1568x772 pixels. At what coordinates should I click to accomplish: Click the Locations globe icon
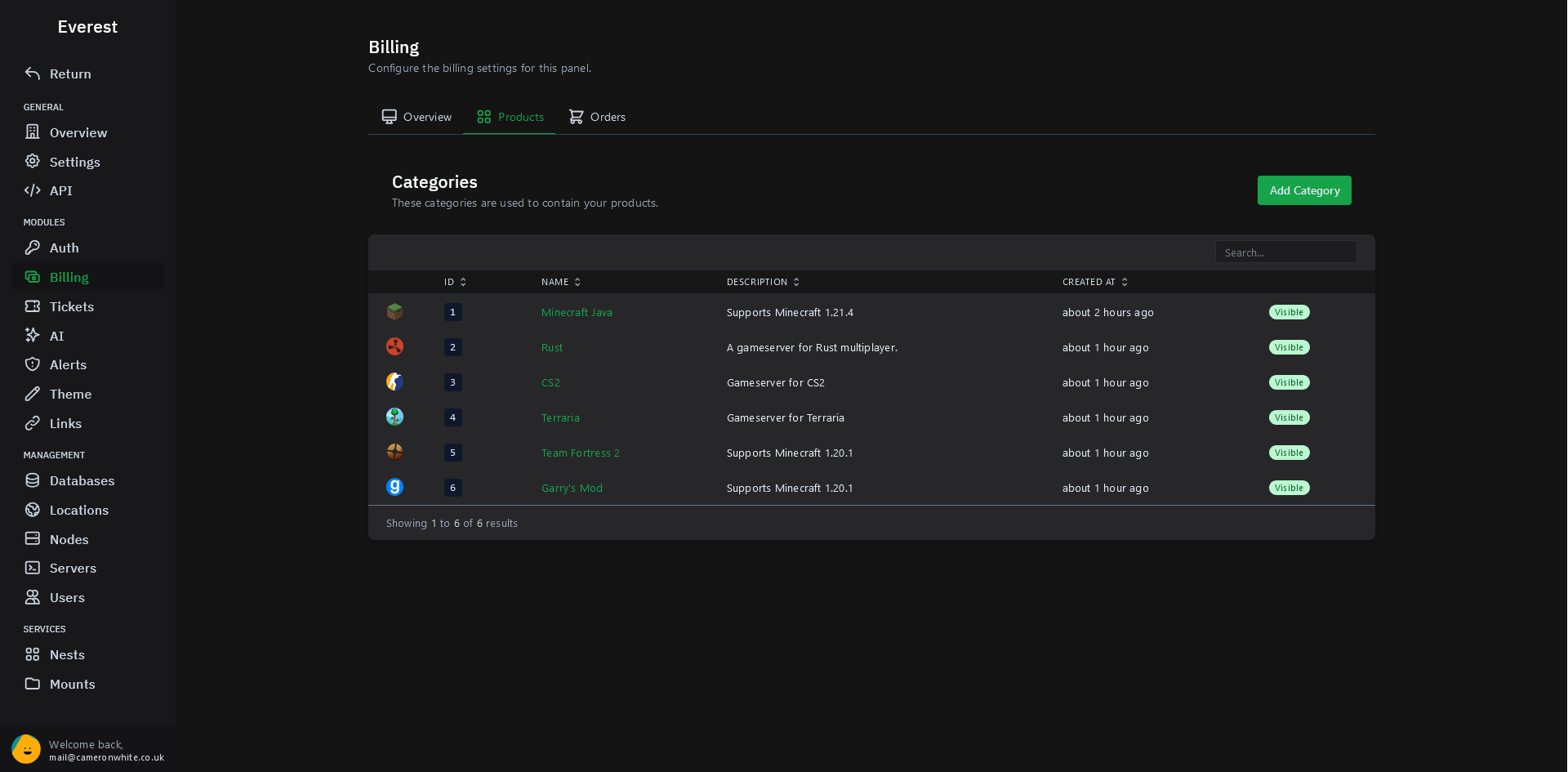click(33, 510)
